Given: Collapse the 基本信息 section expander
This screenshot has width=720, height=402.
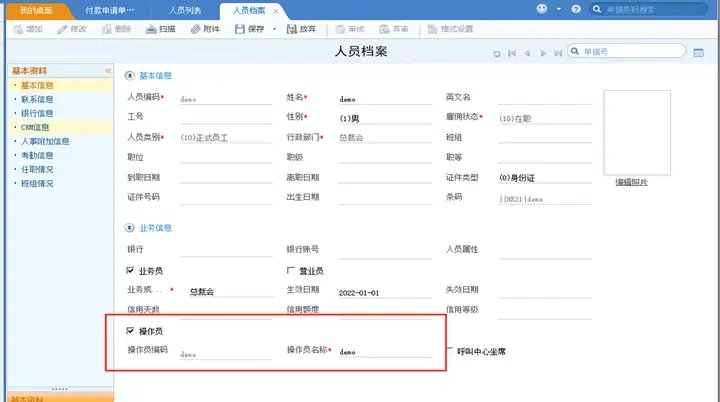Looking at the screenshot, I should point(129,76).
